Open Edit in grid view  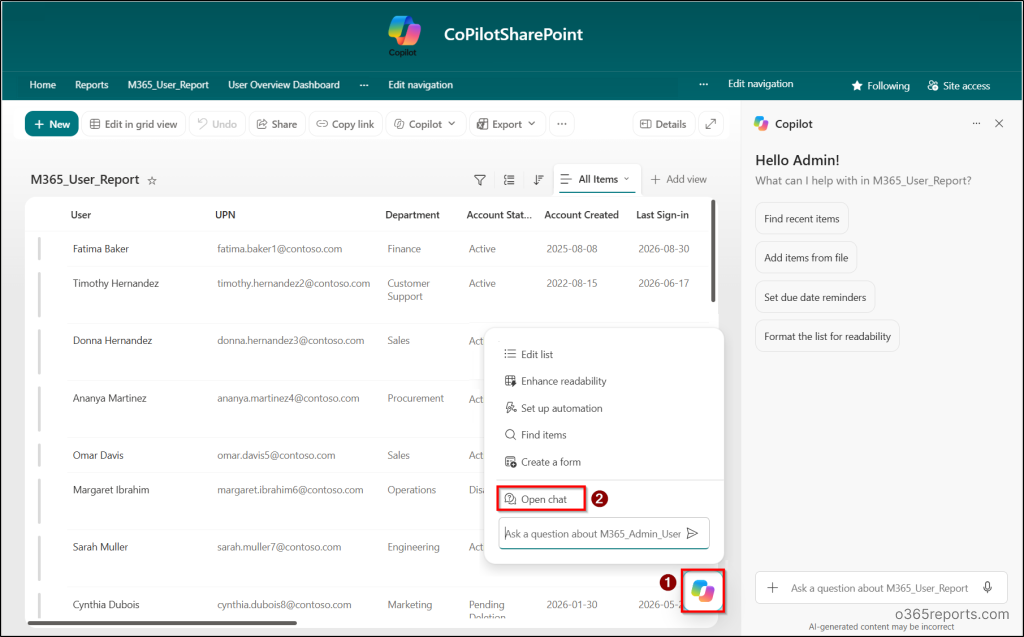point(133,123)
